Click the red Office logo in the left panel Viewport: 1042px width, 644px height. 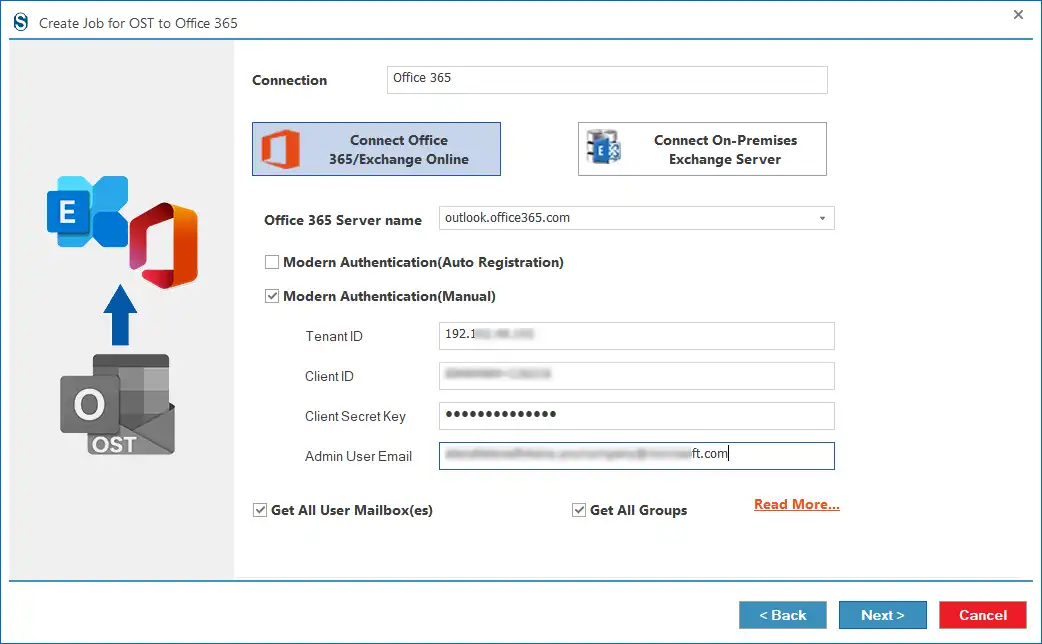[x=163, y=245]
